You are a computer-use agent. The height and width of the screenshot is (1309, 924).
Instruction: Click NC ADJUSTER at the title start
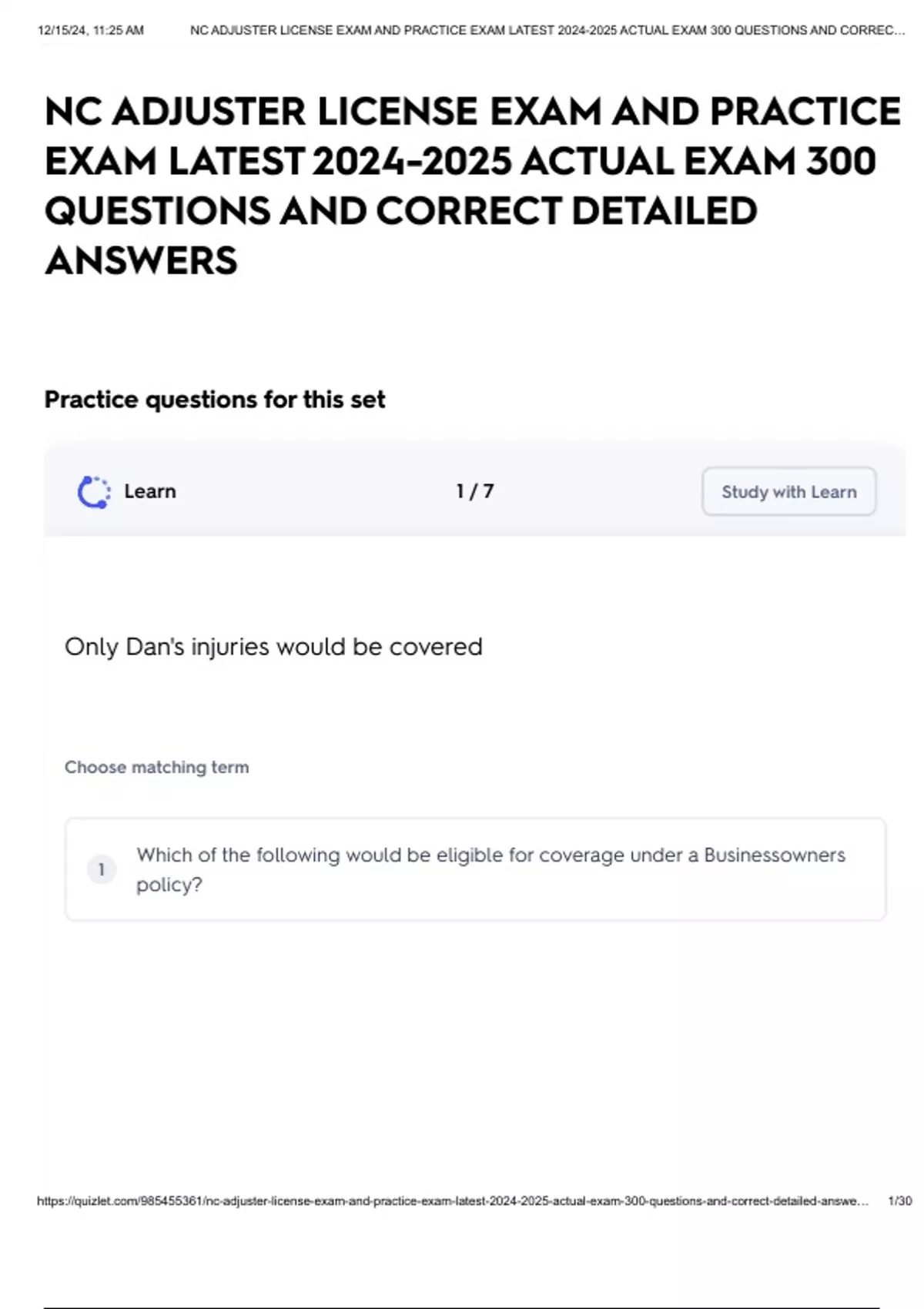pyautogui.click(x=176, y=112)
